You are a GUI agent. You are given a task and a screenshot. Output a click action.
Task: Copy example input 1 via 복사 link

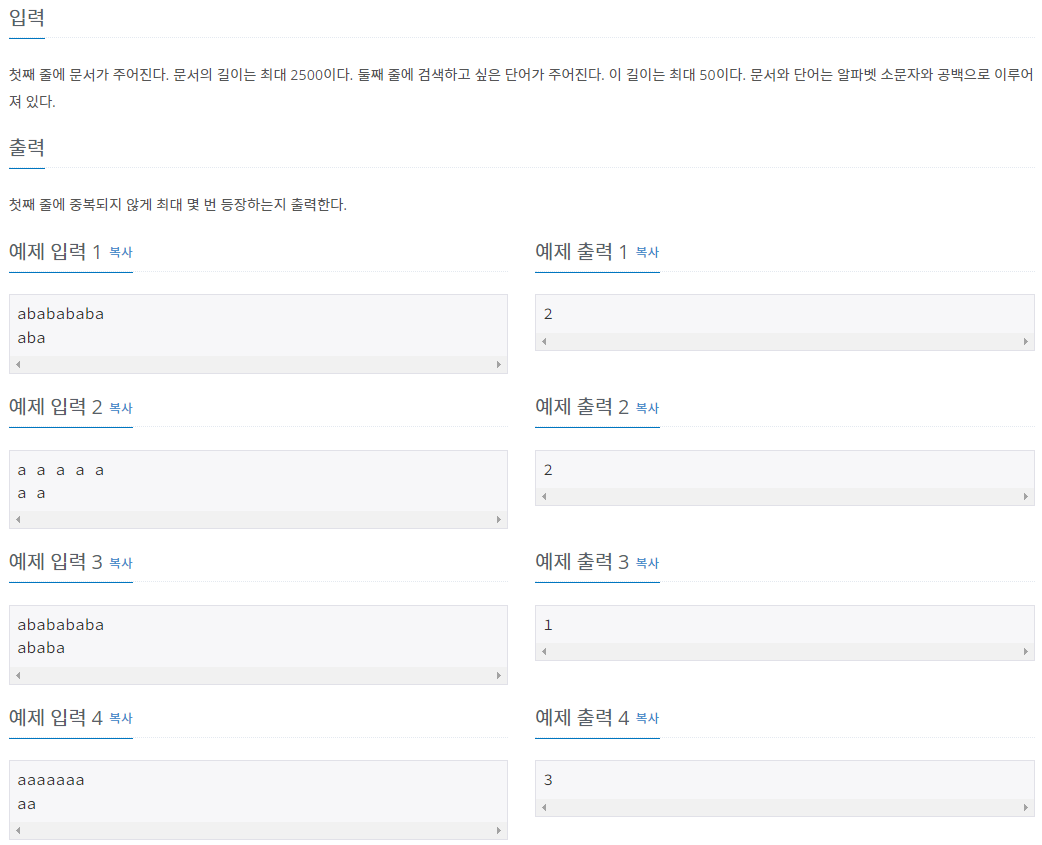[121, 252]
